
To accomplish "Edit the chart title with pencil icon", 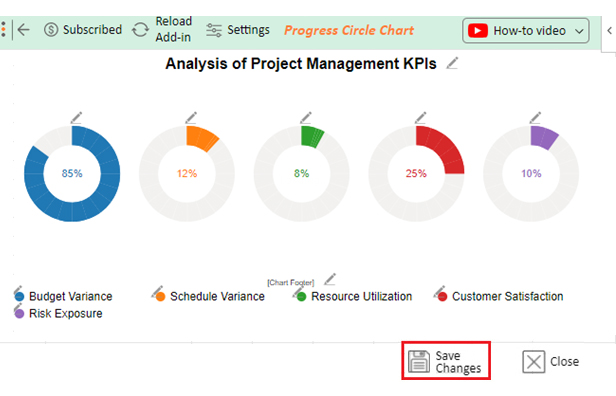I will 452,63.
